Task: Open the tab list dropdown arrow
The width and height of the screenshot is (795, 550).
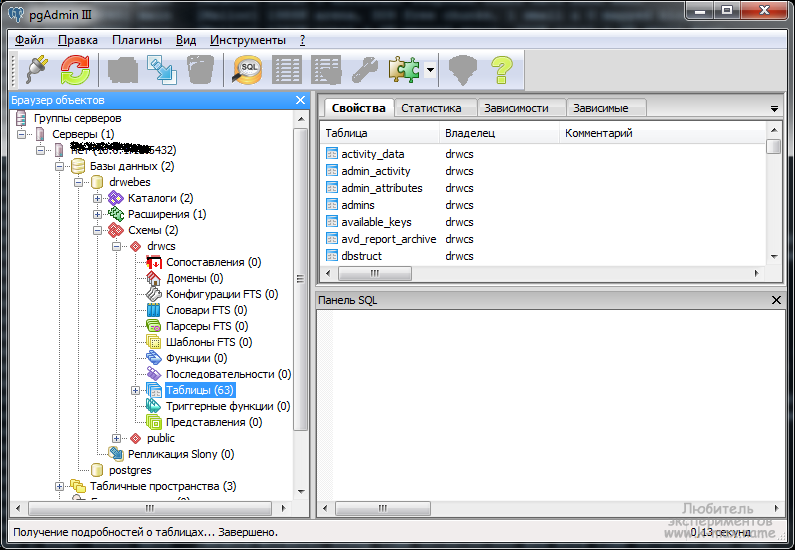Action: pyautogui.click(x=774, y=109)
